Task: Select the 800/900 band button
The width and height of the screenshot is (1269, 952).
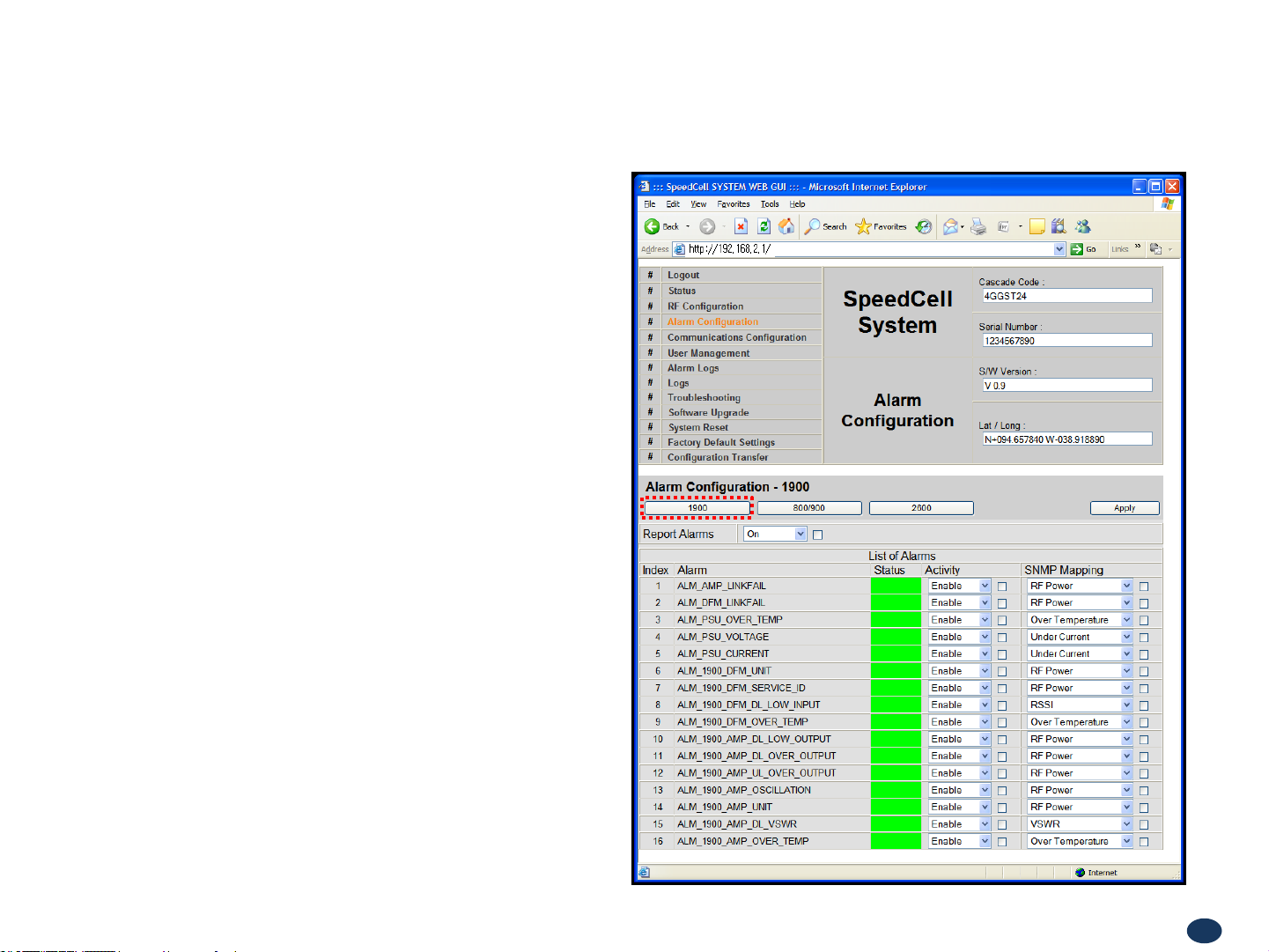Action: point(809,508)
